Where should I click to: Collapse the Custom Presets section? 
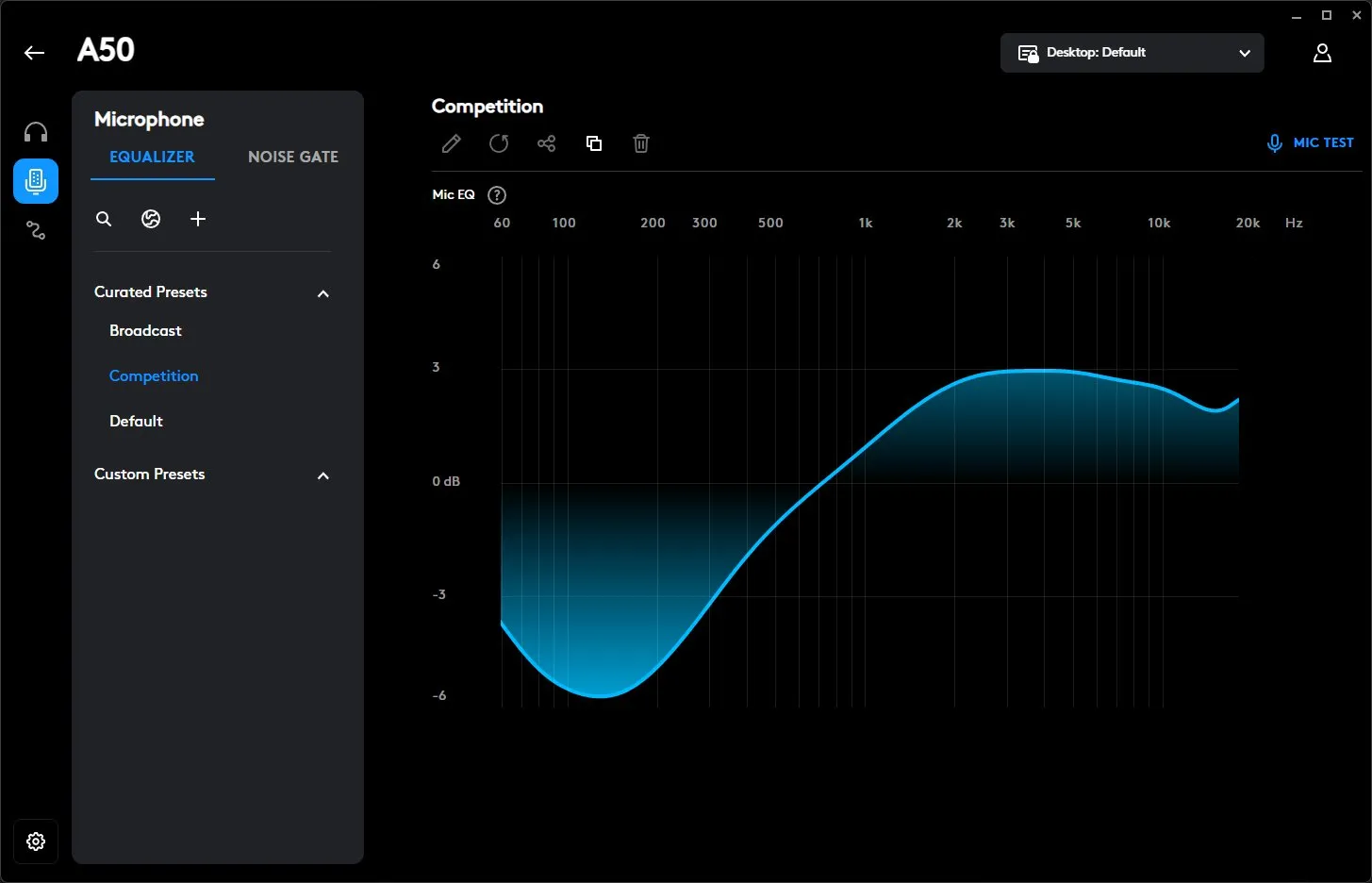(x=323, y=475)
